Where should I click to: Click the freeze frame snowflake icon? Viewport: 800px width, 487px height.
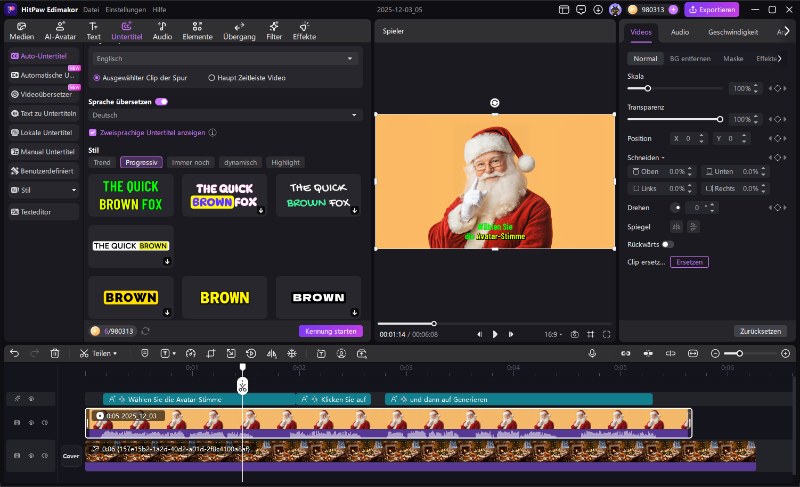pos(292,353)
